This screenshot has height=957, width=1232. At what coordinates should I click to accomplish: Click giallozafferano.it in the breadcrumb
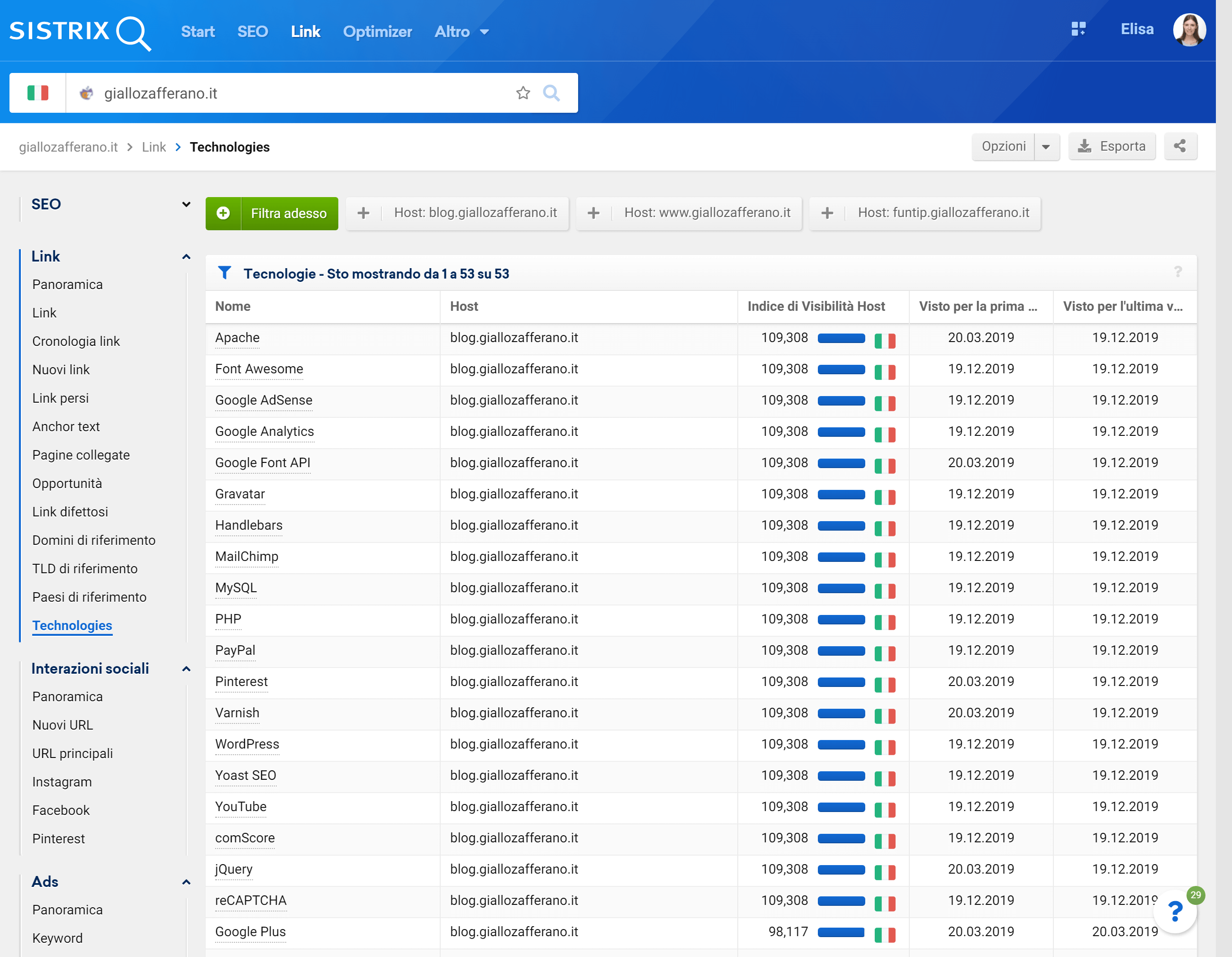68,147
